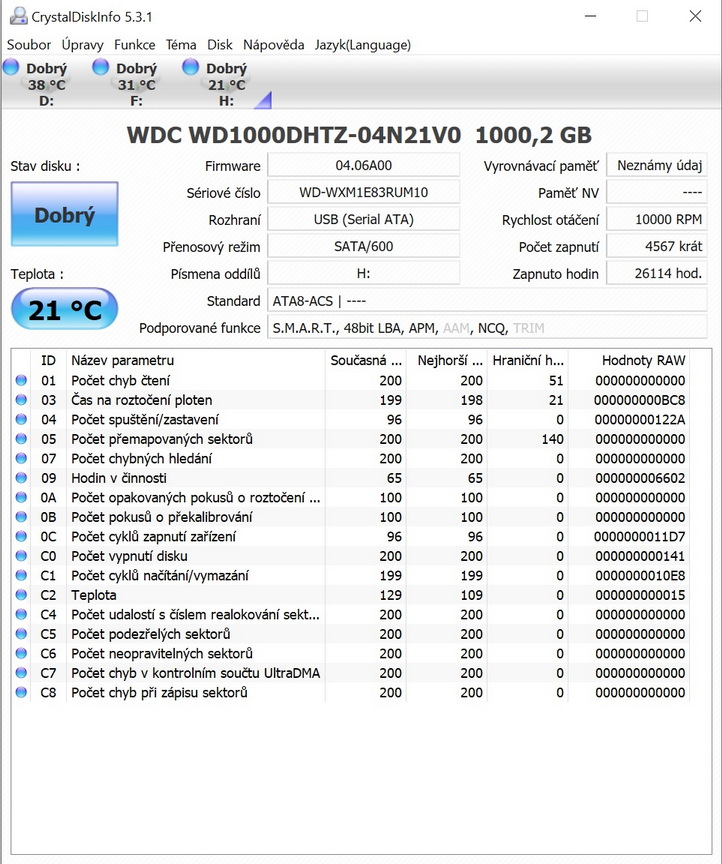Viewport: 722px width, 864px height.
Task: Click the CrystalDiskInfo app icon in title bar
Action: pos(18,16)
